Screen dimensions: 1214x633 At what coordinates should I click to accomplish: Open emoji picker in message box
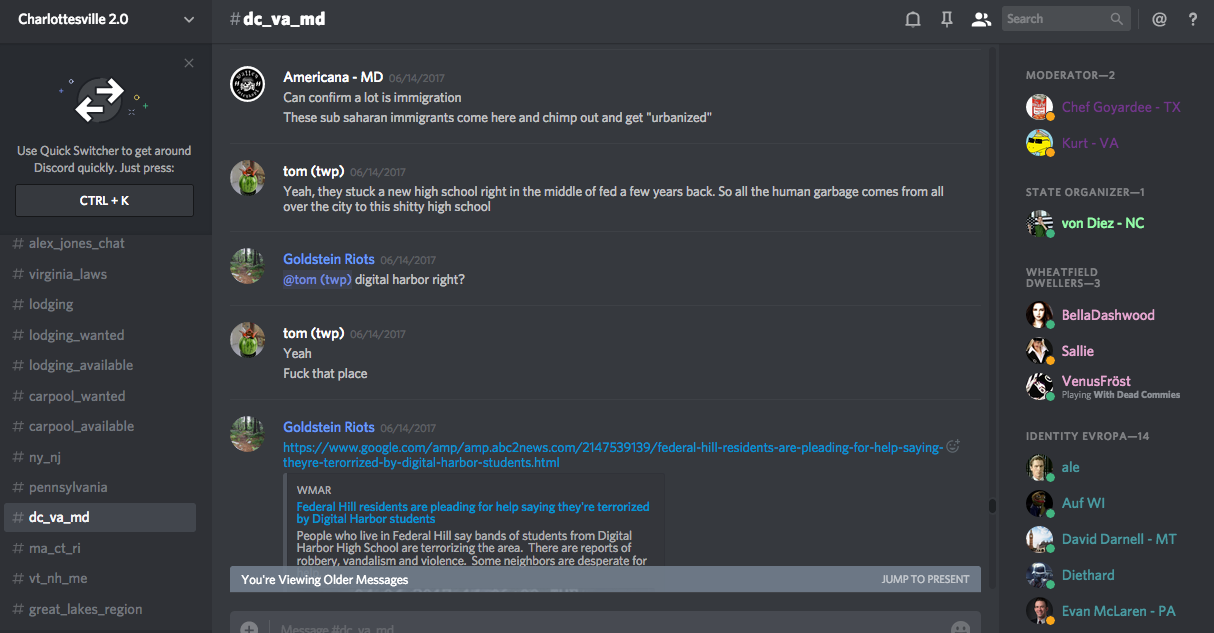pyautogui.click(x=960, y=628)
